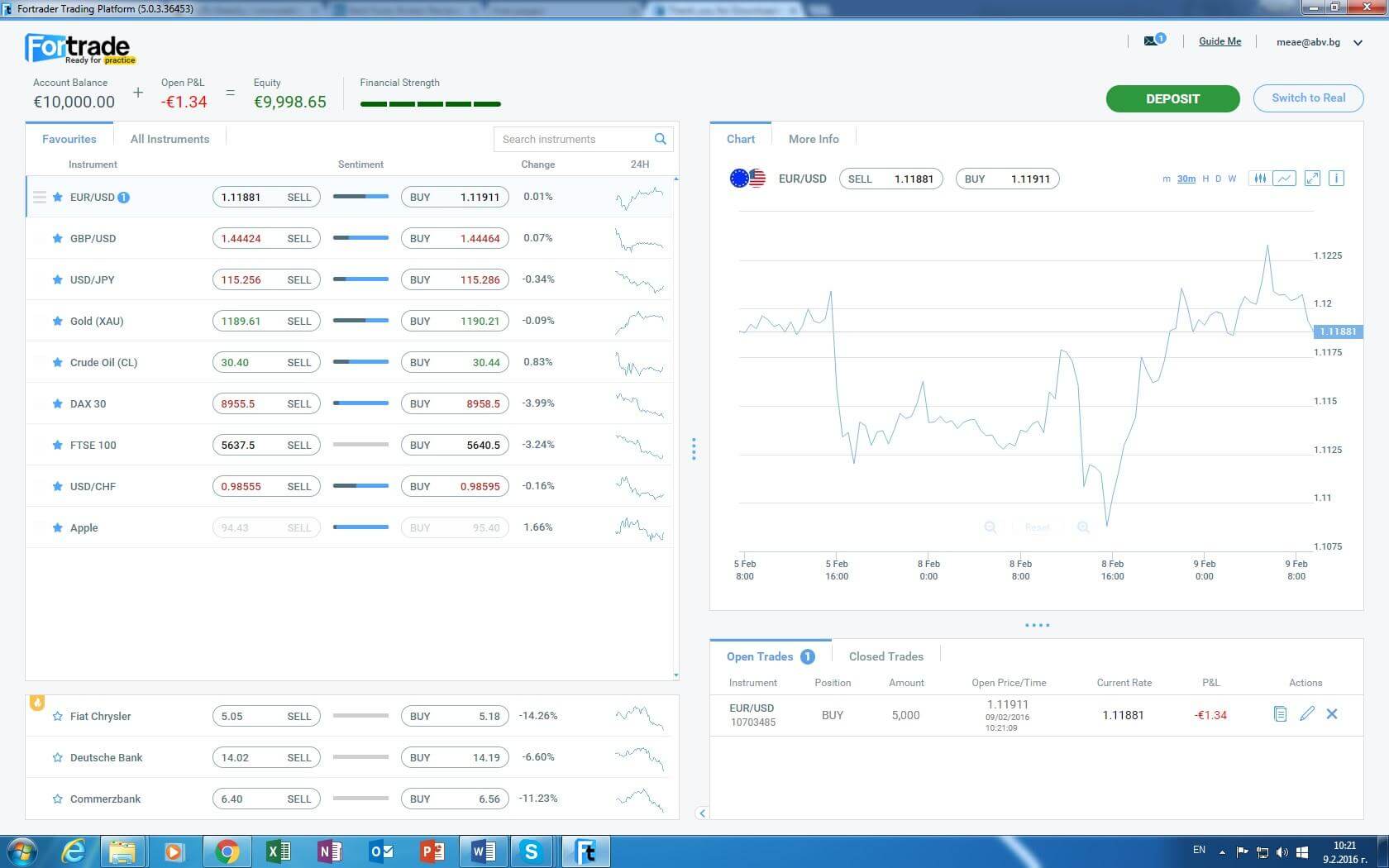Open Excel from the taskbar
Screen dimensions: 1389x868
(278, 851)
